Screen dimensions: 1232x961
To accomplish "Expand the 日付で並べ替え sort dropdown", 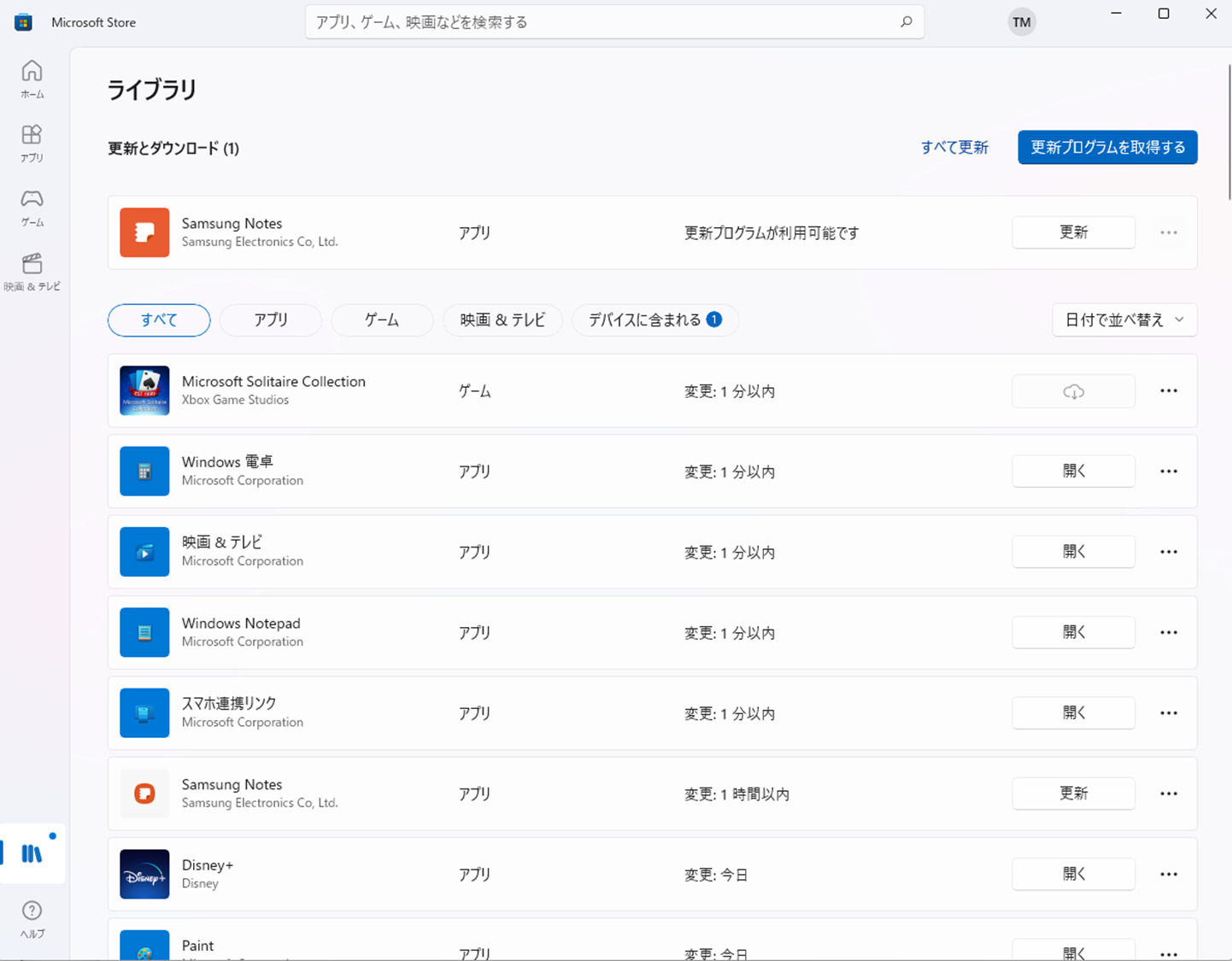I will click(1124, 320).
